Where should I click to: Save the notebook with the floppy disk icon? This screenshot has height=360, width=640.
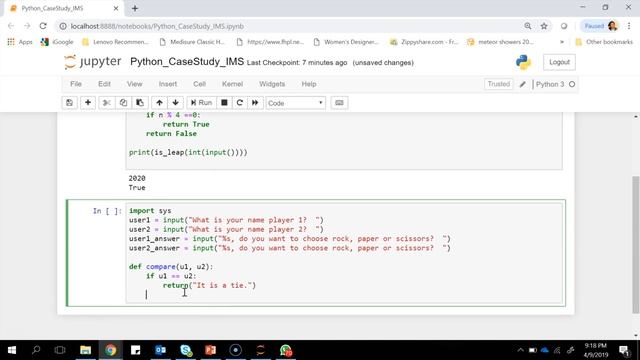pos(69,103)
